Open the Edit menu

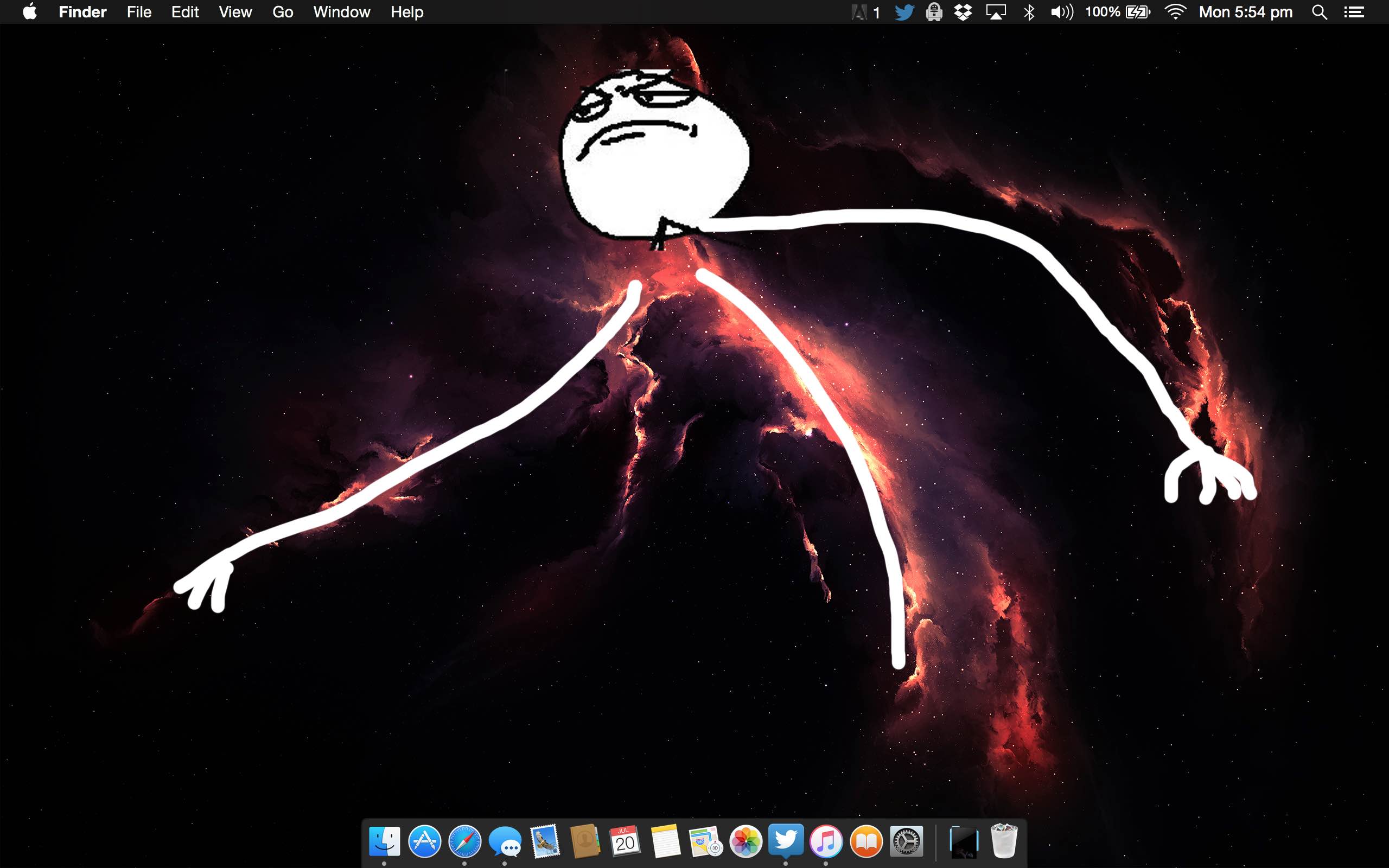pyautogui.click(x=185, y=12)
